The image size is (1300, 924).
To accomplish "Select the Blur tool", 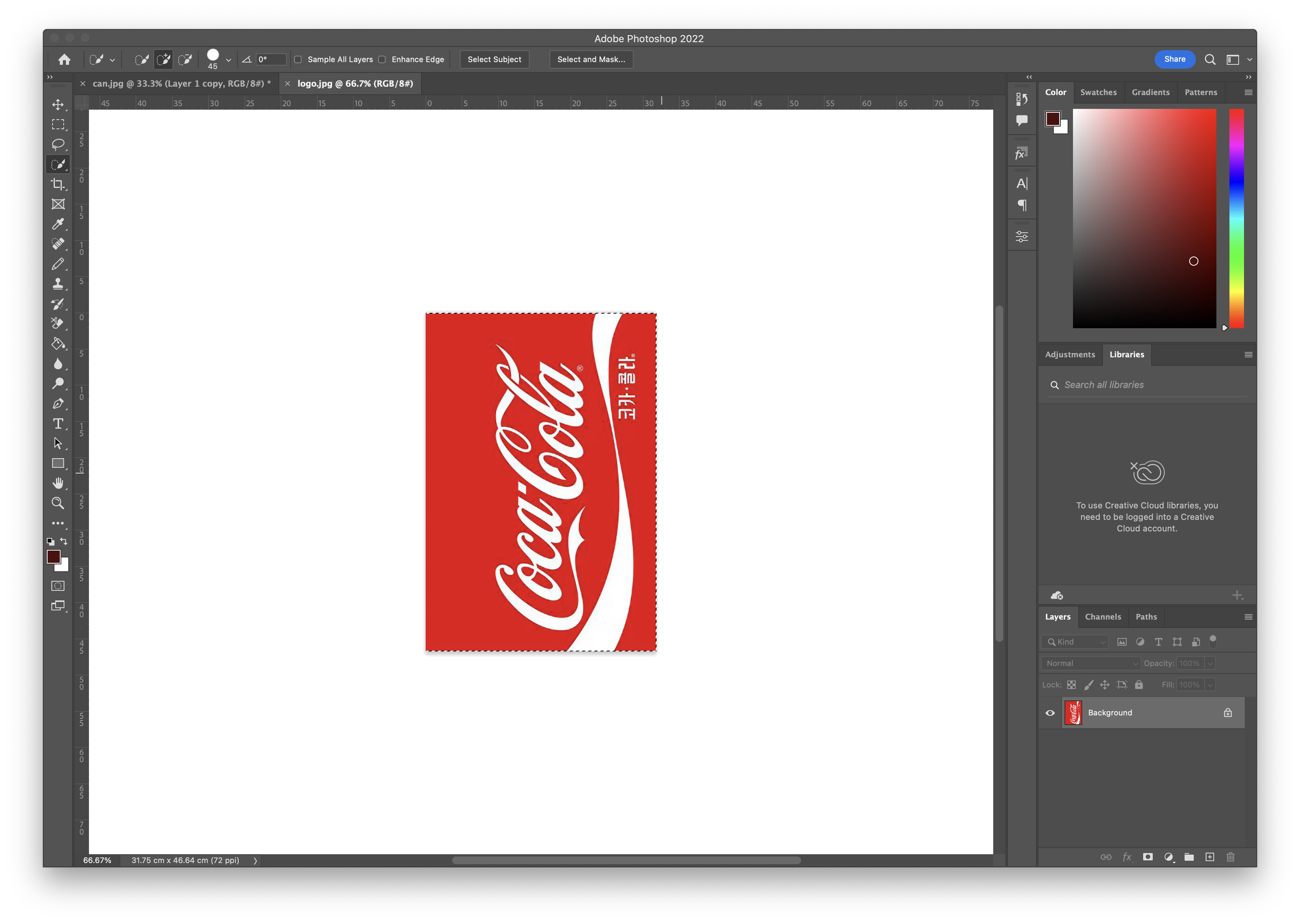I will 58,363.
